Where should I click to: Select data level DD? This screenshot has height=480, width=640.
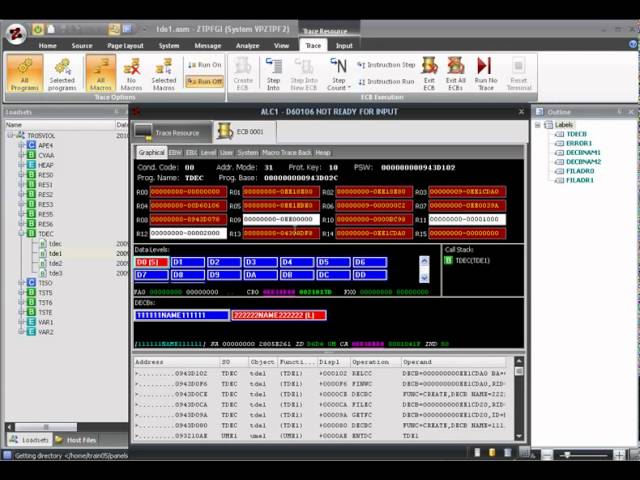pyautogui.click(x=370, y=275)
